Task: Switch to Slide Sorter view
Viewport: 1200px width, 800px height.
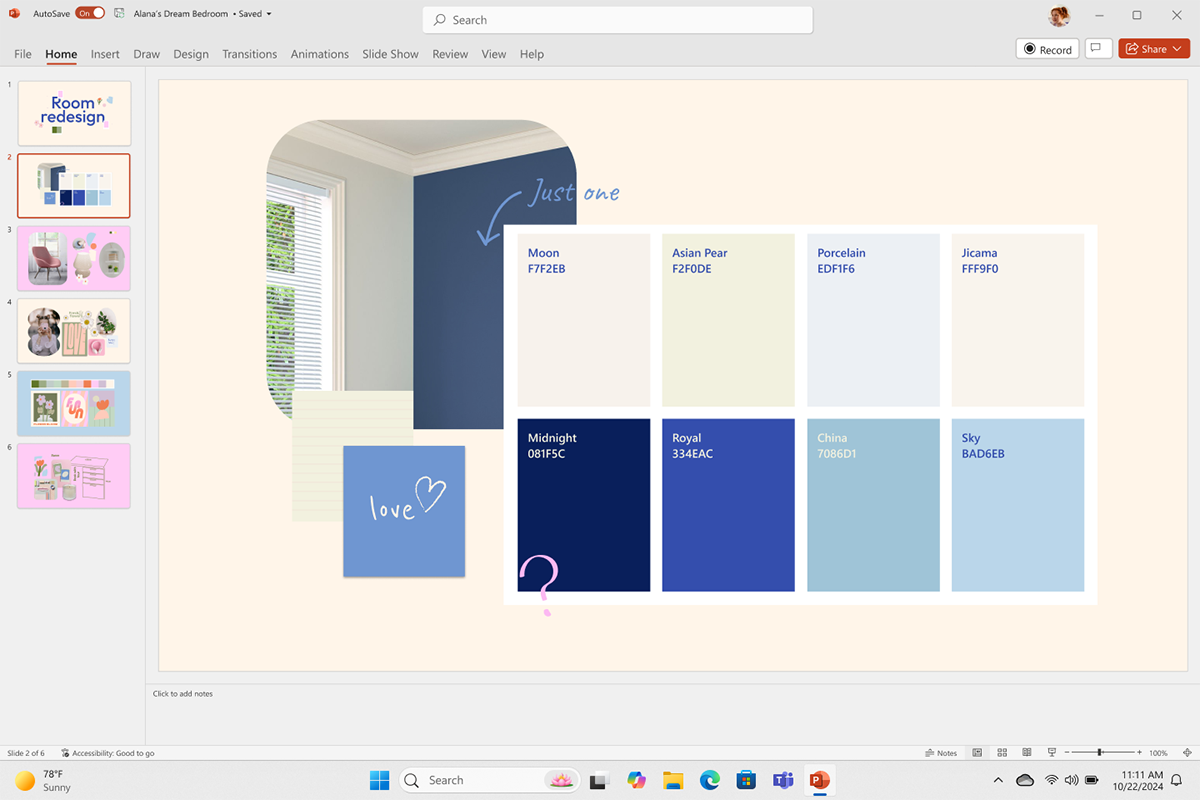Action: coord(1001,753)
